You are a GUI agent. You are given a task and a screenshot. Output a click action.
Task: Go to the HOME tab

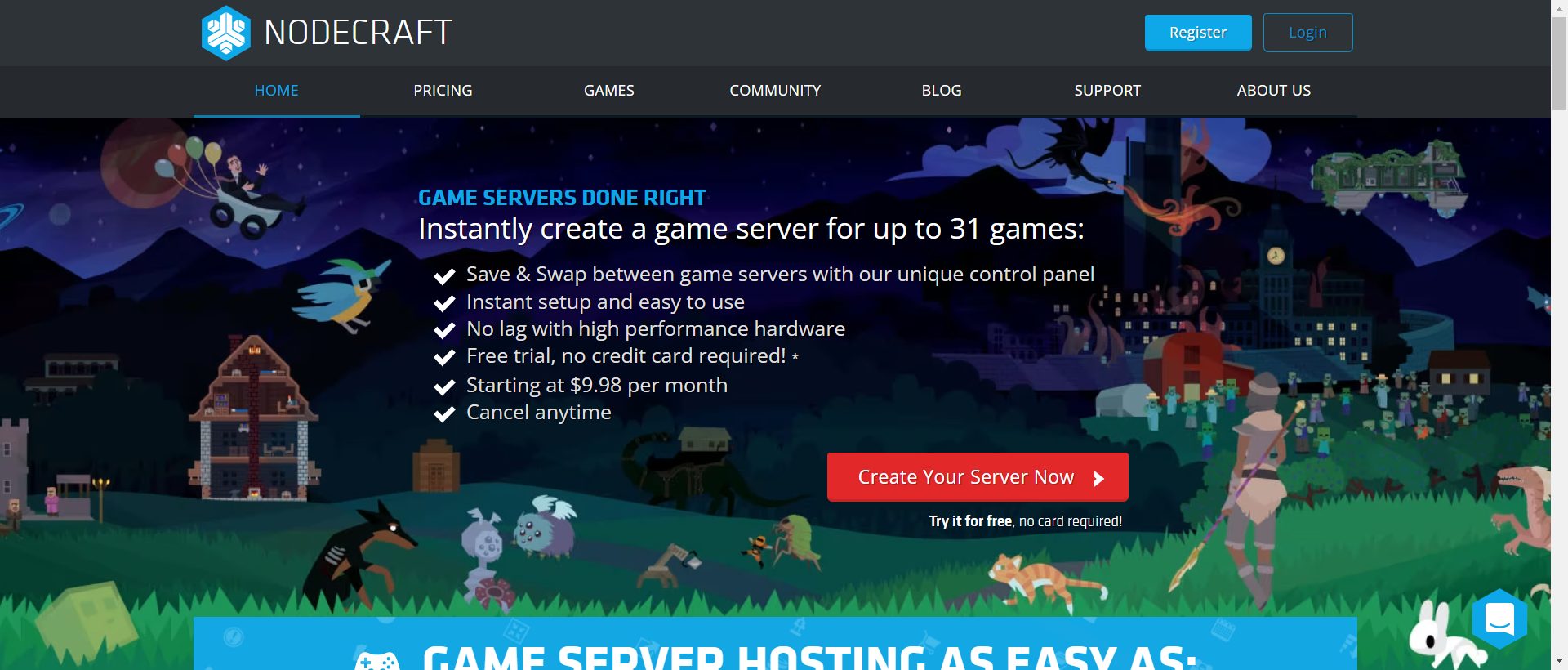(276, 91)
